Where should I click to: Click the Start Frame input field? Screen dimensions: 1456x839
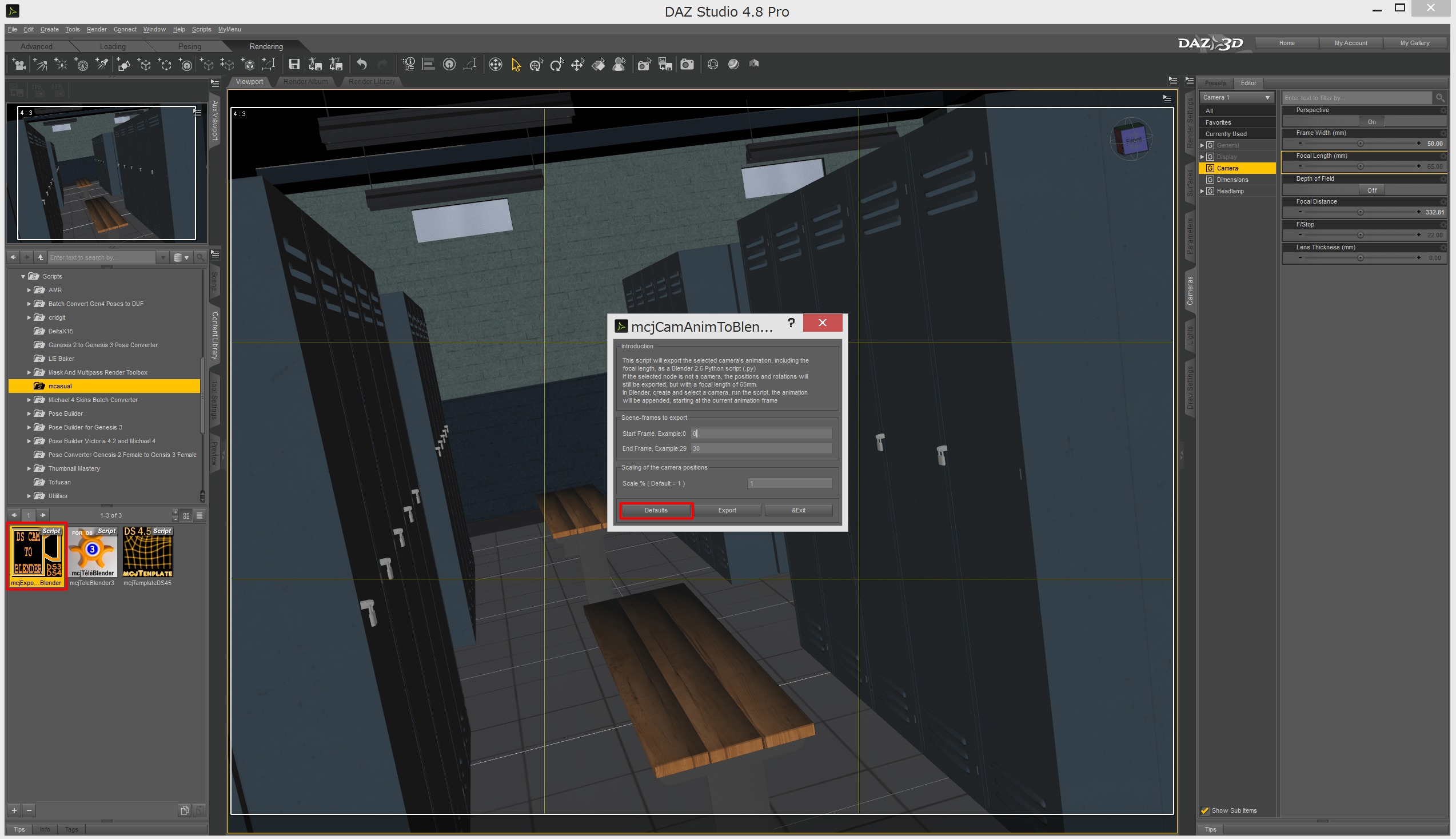761,434
